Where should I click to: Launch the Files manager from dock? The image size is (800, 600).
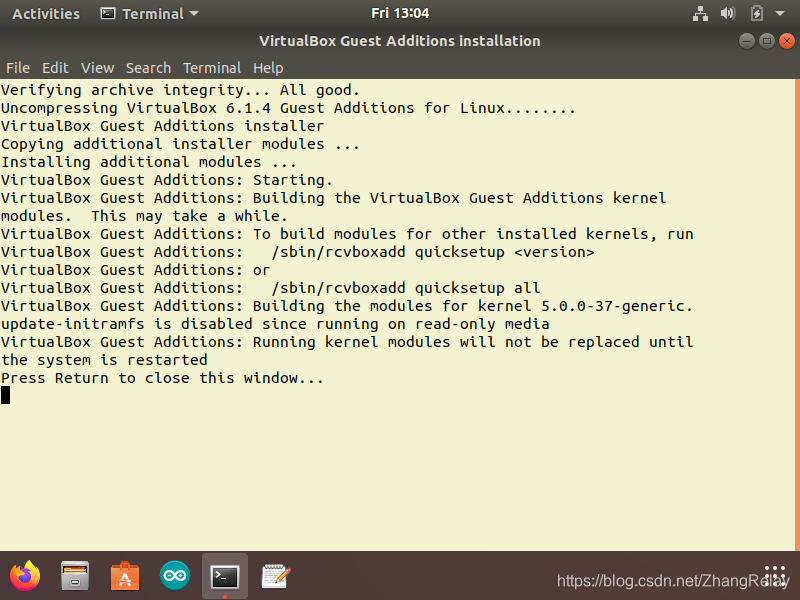tap(75, 576)
